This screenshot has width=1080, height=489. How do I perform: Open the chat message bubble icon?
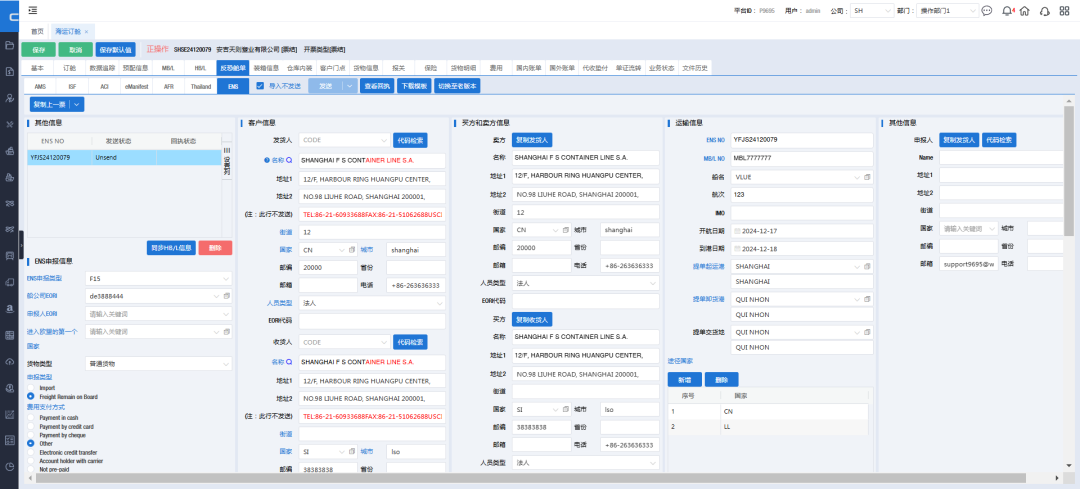[x=986, y=11]
